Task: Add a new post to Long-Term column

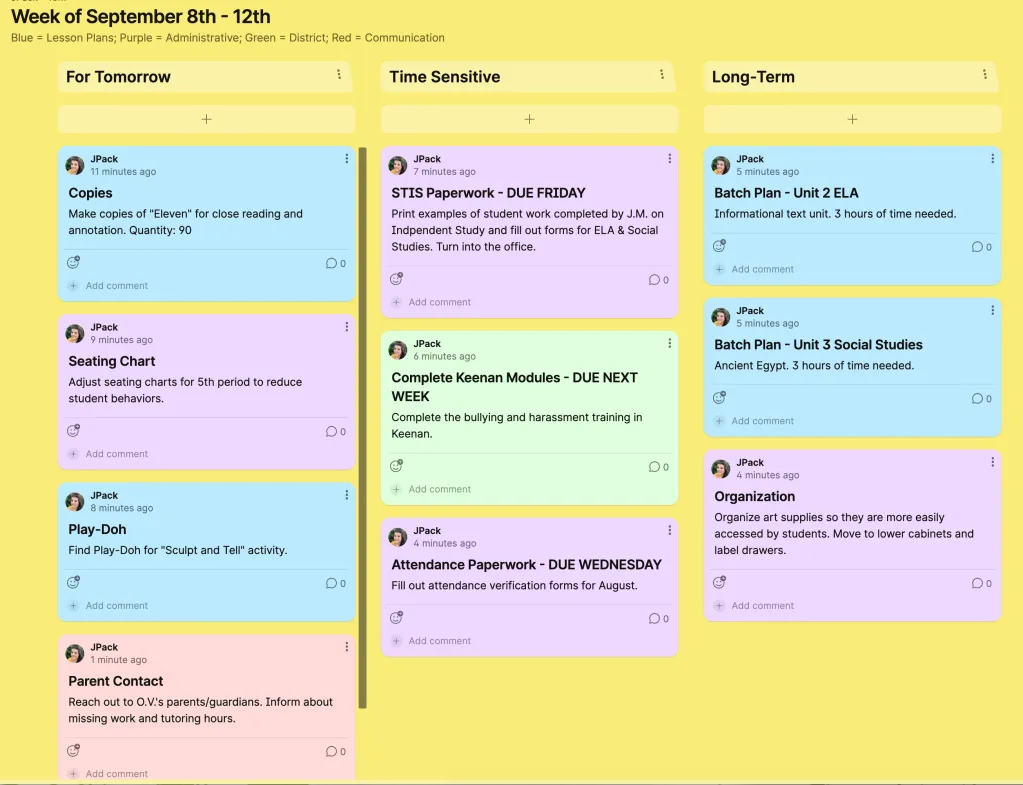Action: click(x=852, y=119)
